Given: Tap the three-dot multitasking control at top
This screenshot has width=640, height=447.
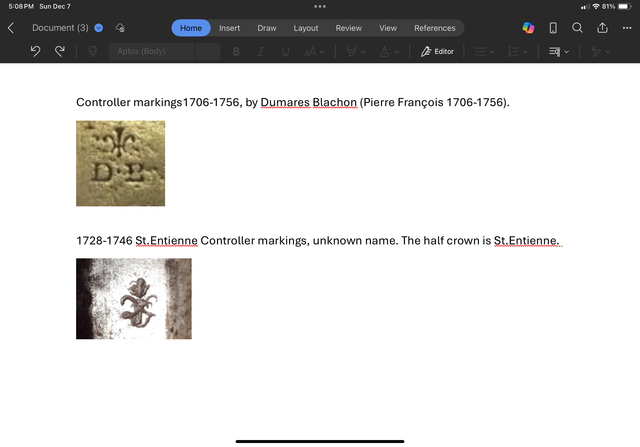Looking at the screenshot, I should pyautogui.click(x=320, y=6).
